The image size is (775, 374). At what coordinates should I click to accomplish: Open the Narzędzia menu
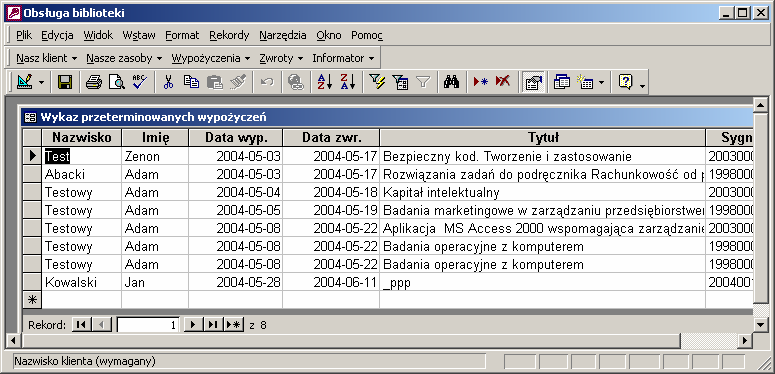click(283, 36)
